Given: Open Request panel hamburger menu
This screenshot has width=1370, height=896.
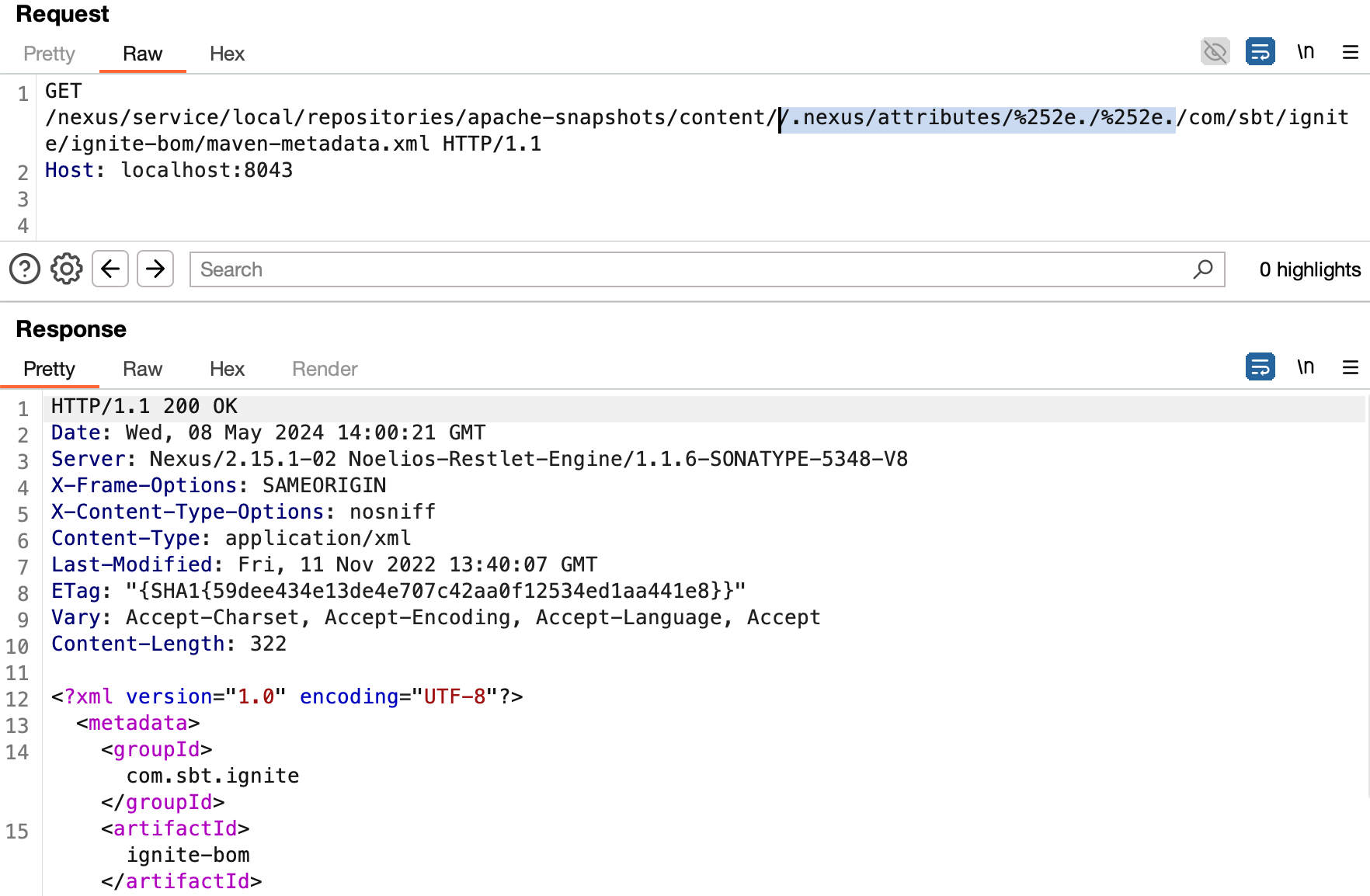Looking at the screenshot, I should pyautogui.click(x=1351, y=52).
